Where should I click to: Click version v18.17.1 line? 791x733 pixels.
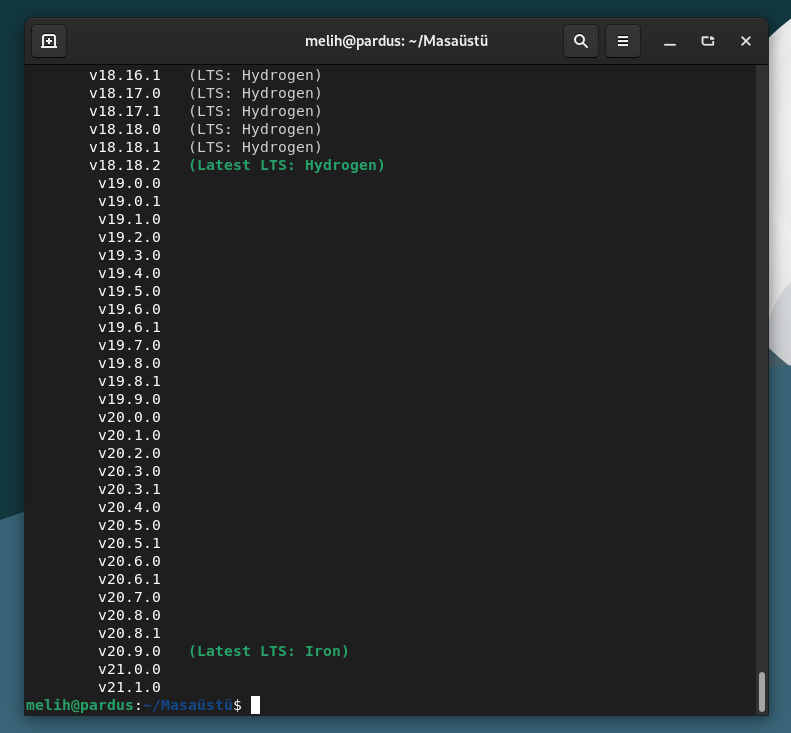click(x=205, y=111)
